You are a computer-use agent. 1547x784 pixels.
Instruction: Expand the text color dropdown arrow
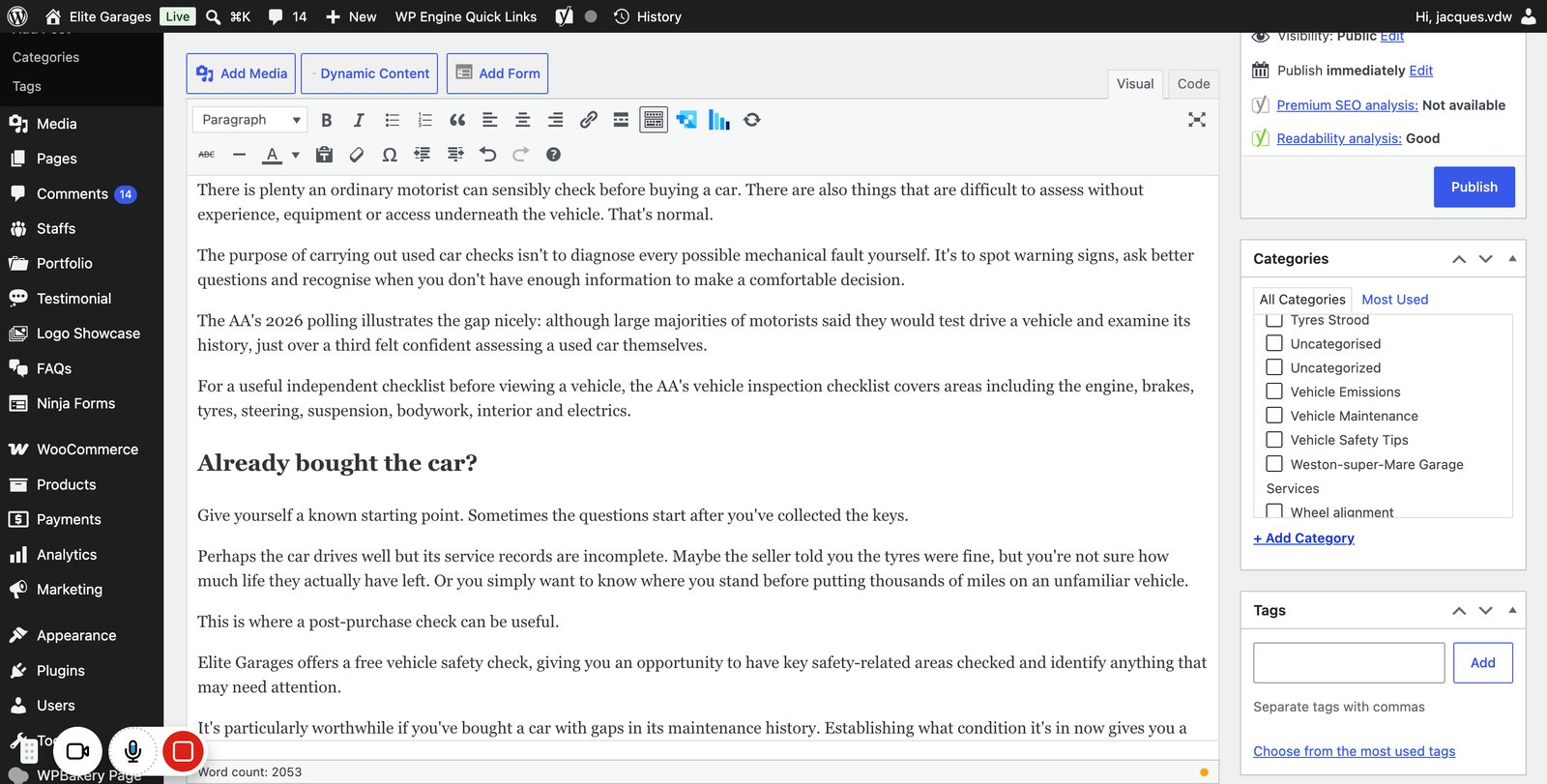[296, 155]
